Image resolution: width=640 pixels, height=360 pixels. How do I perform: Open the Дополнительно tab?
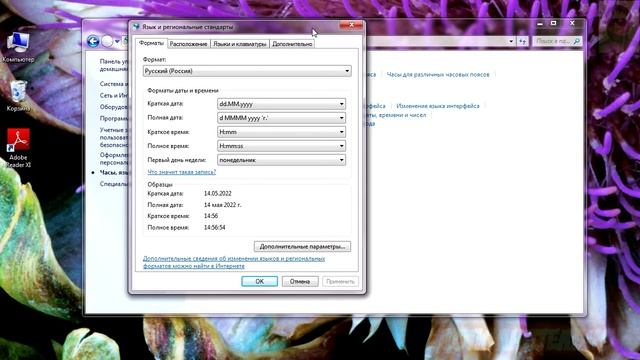292,44
